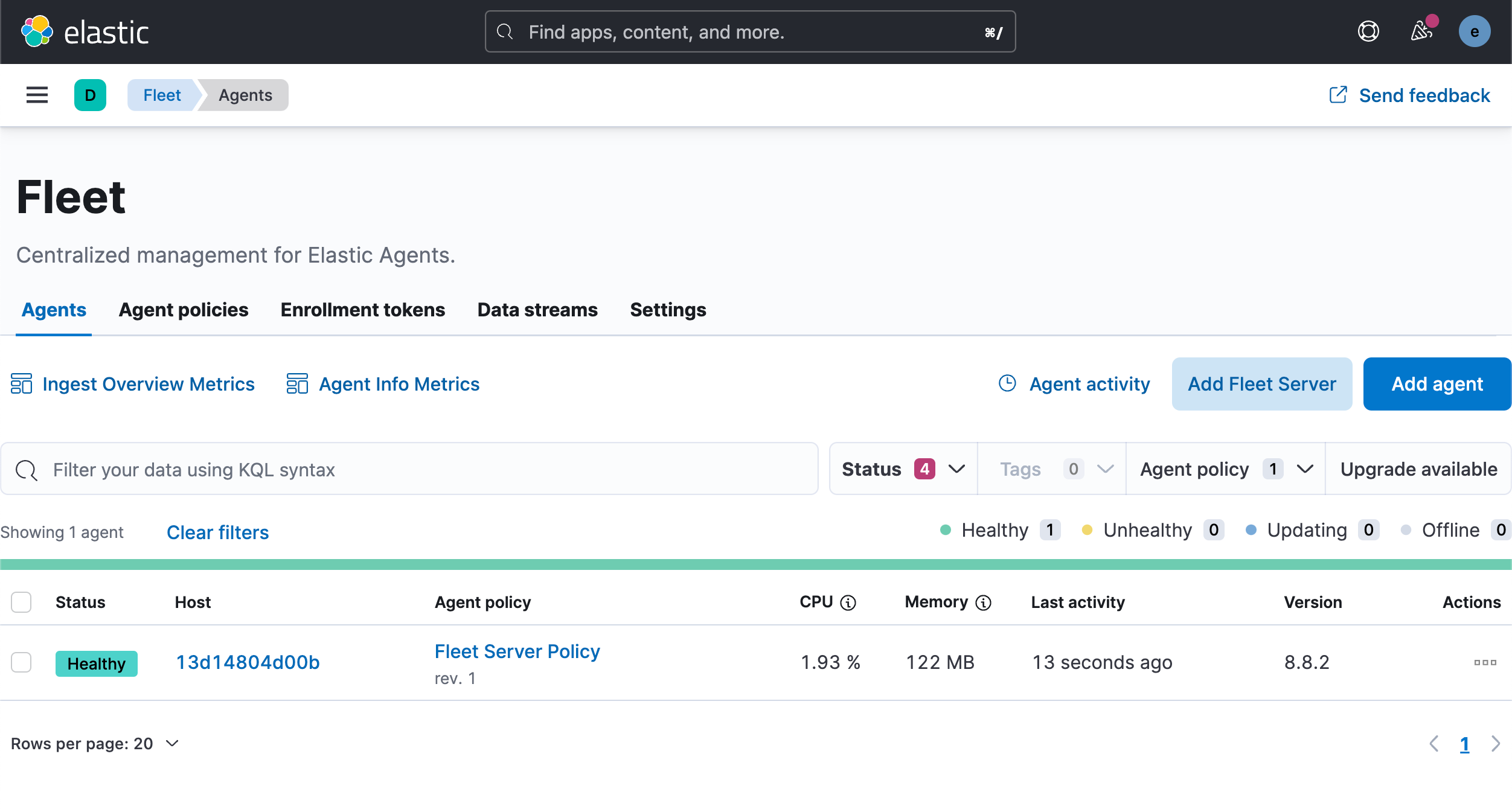This screenshot has height=809, width=1512.
Task: Click the green D space avatar
Action: click(x=90, y=95)
